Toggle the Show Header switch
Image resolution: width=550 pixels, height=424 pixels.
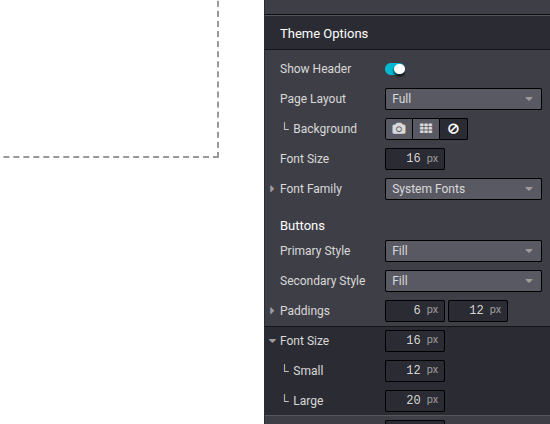click(x=395, y=69)
